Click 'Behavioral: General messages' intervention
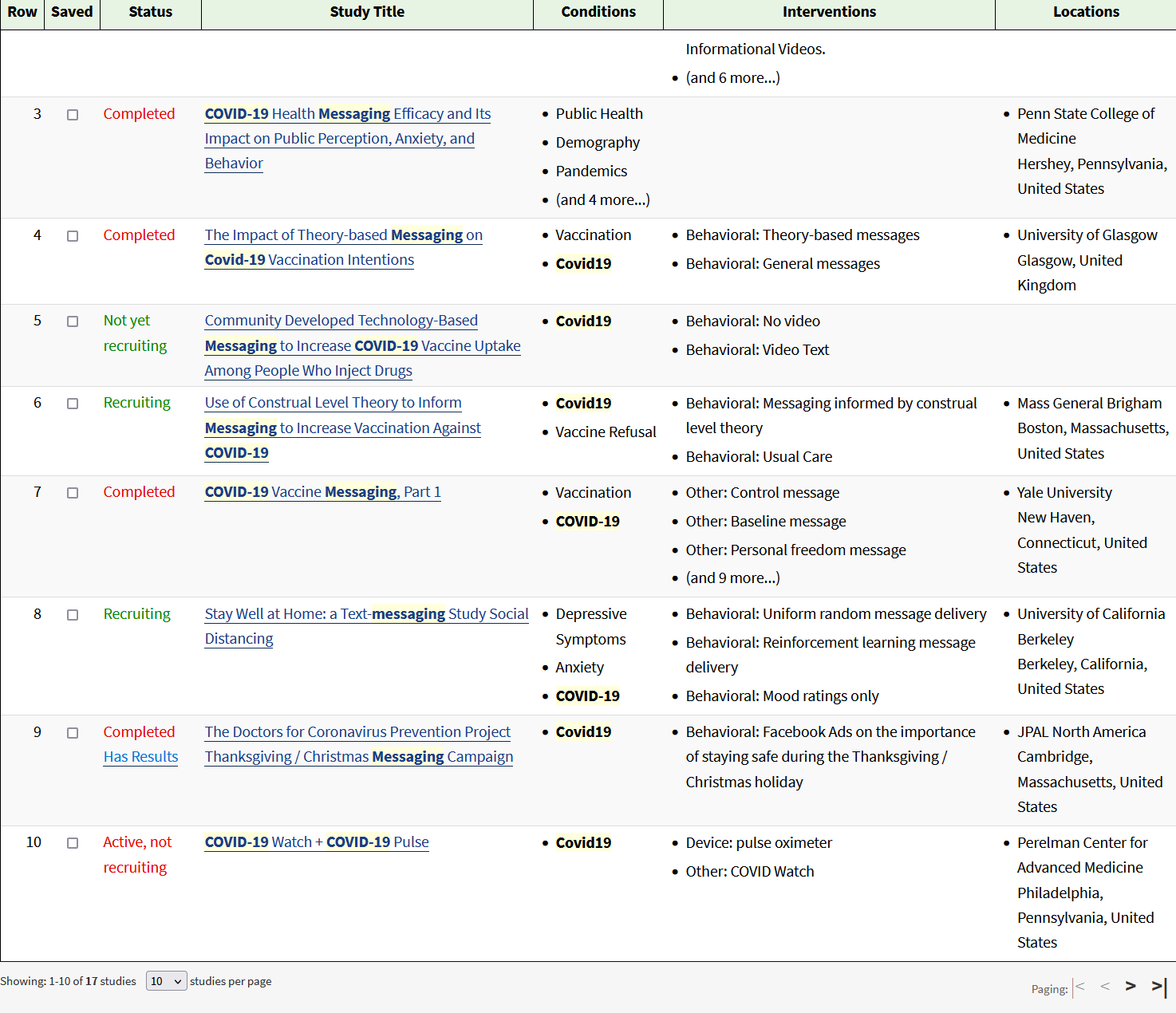 (x=783, y=264)
